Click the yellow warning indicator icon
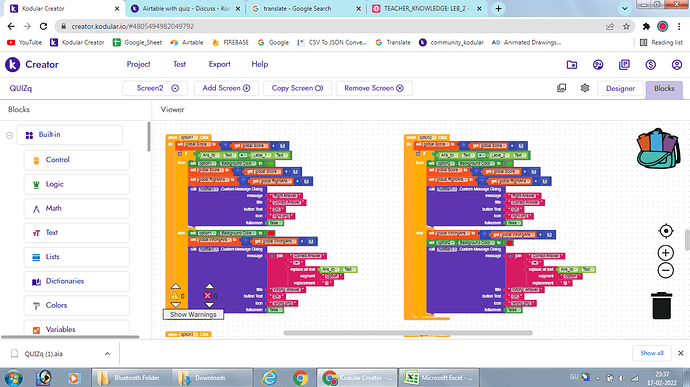690x387 pixels. point(175,296)
